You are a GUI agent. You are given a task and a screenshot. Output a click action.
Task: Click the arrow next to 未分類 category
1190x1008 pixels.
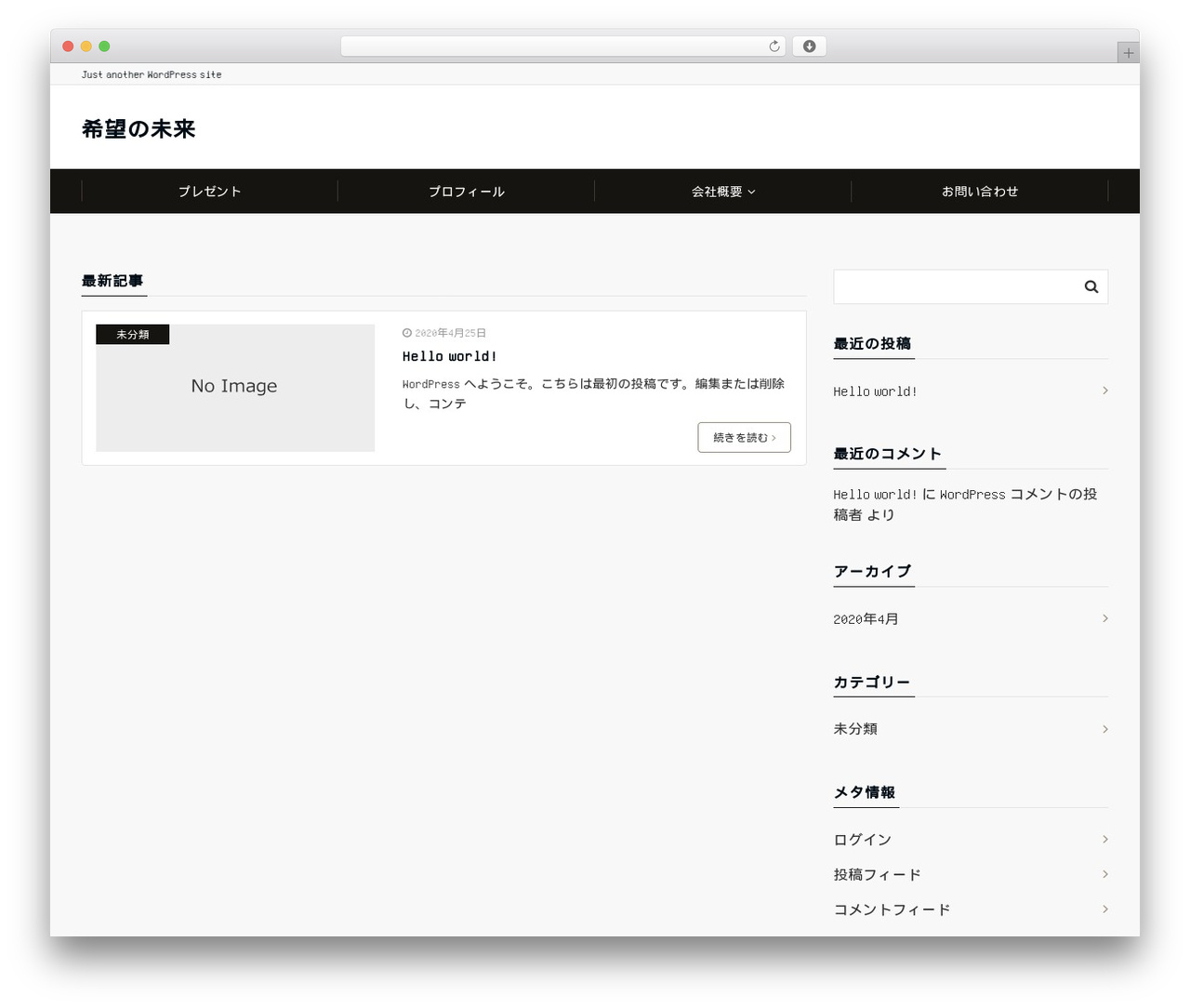(1104, 729)
